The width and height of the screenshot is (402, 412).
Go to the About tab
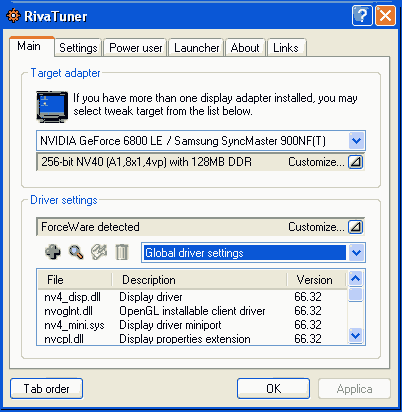245,48
